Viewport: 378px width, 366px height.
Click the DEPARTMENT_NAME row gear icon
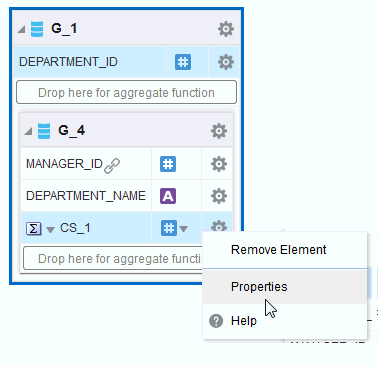click(x=219, y=196)
